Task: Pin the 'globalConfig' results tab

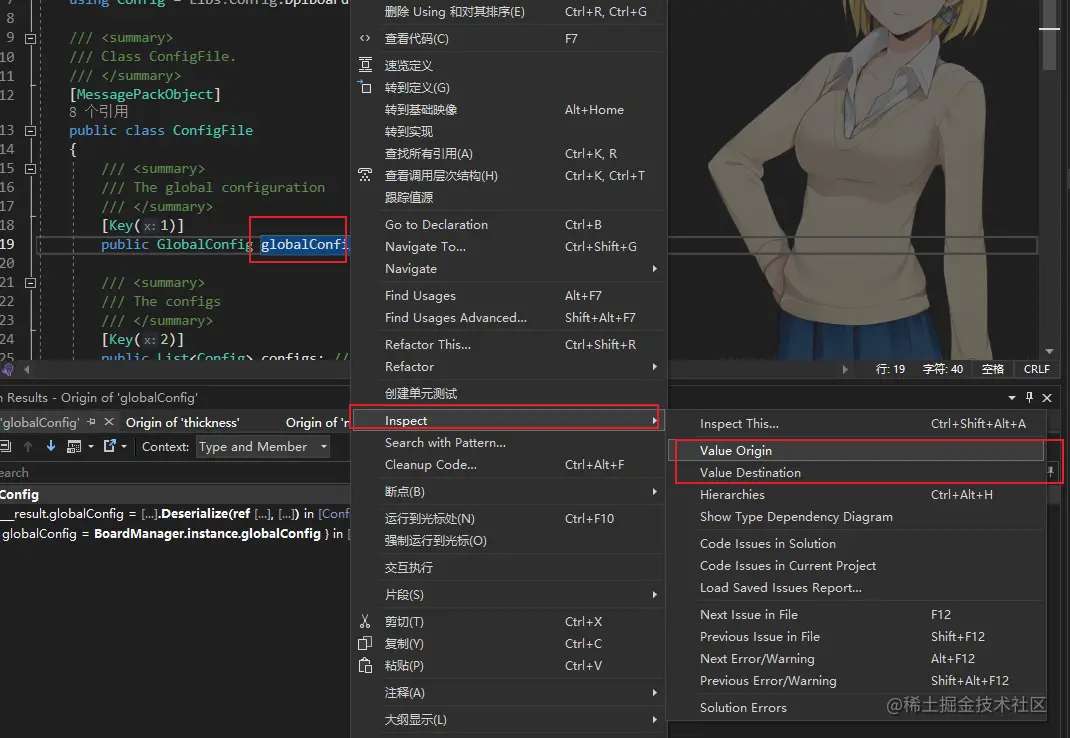Action: [x=90, y=422]
